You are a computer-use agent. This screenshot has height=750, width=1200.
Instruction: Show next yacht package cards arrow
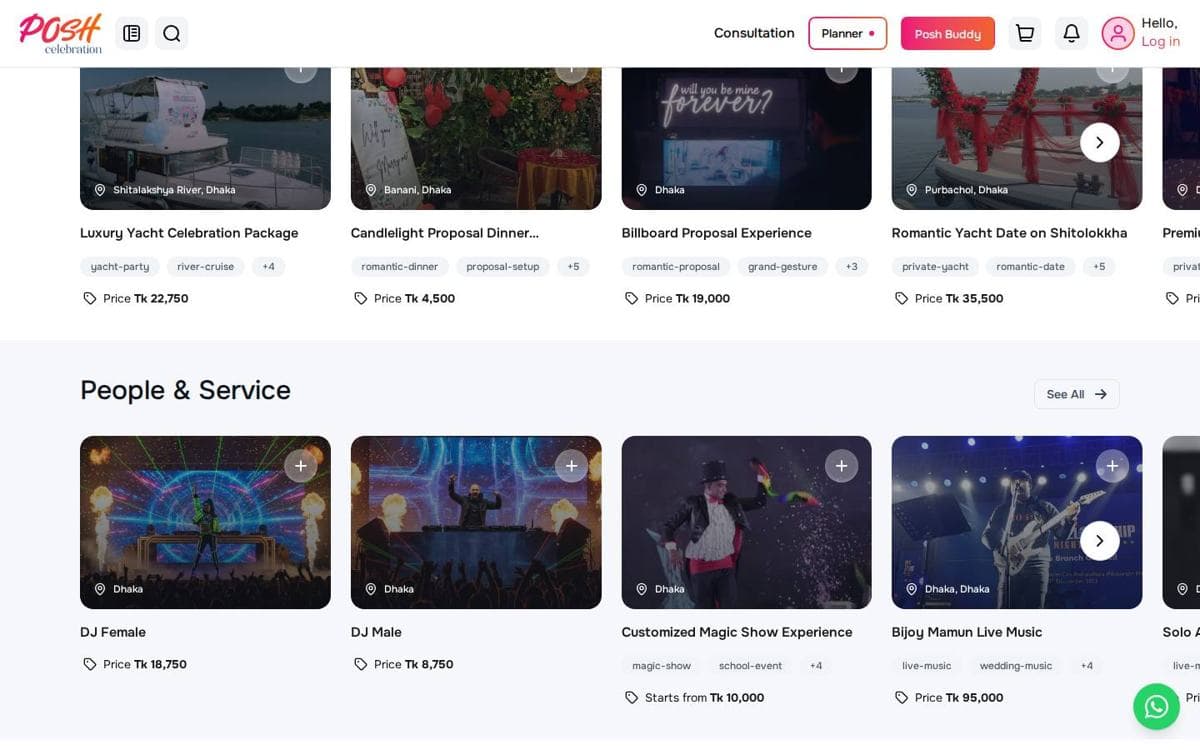tap(1100, 142)
